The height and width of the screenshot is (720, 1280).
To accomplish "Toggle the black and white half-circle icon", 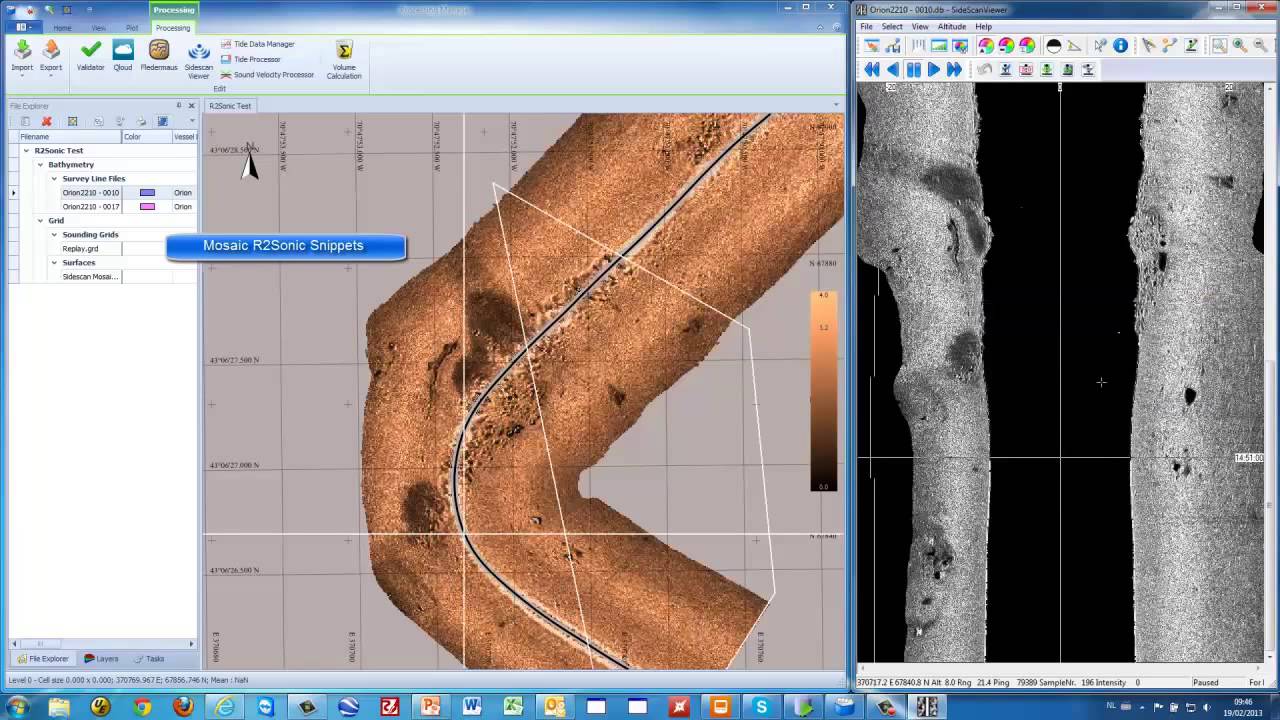I will click(x=1053, y=46).
